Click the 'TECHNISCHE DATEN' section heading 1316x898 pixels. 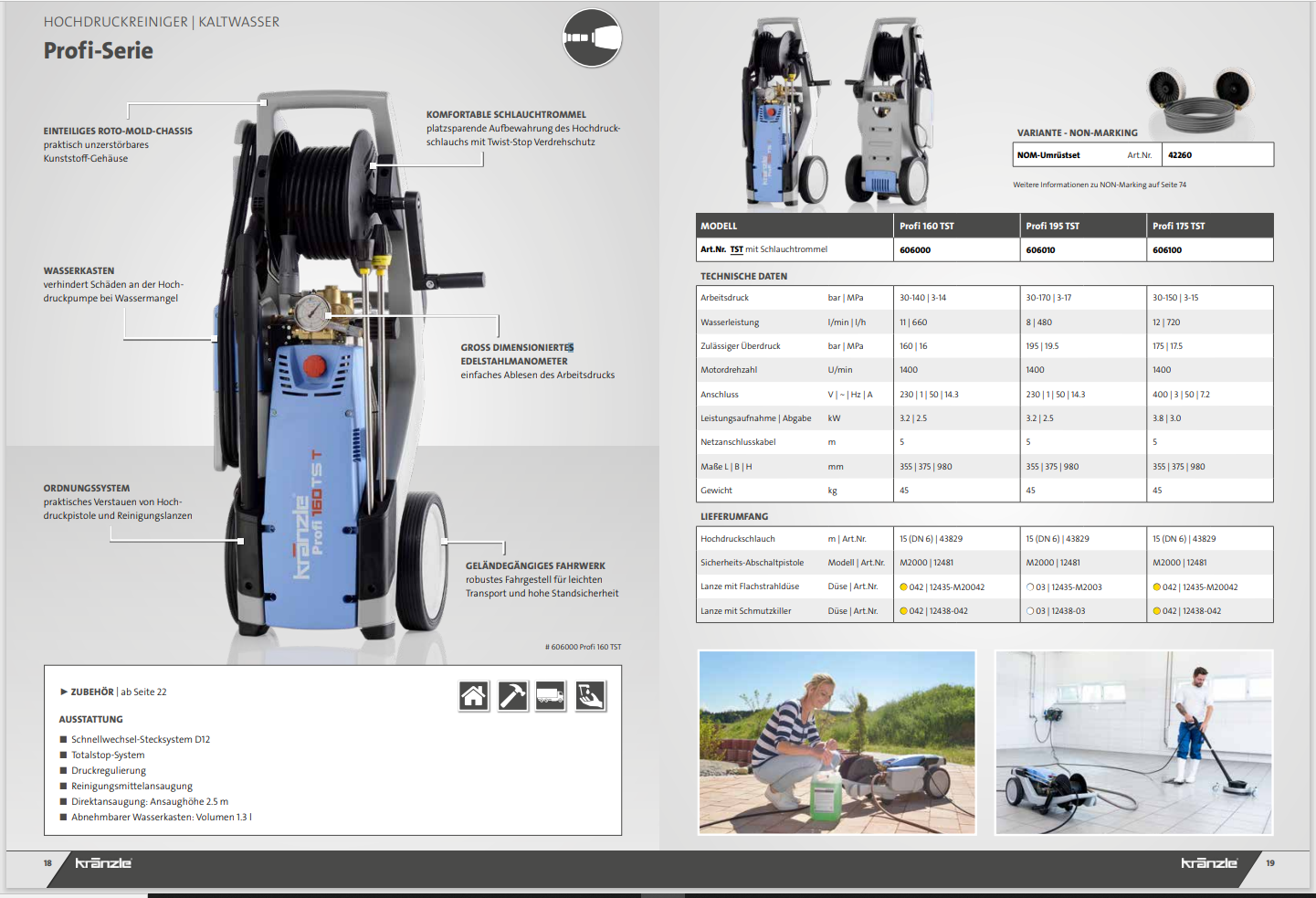tap(743, 277)
